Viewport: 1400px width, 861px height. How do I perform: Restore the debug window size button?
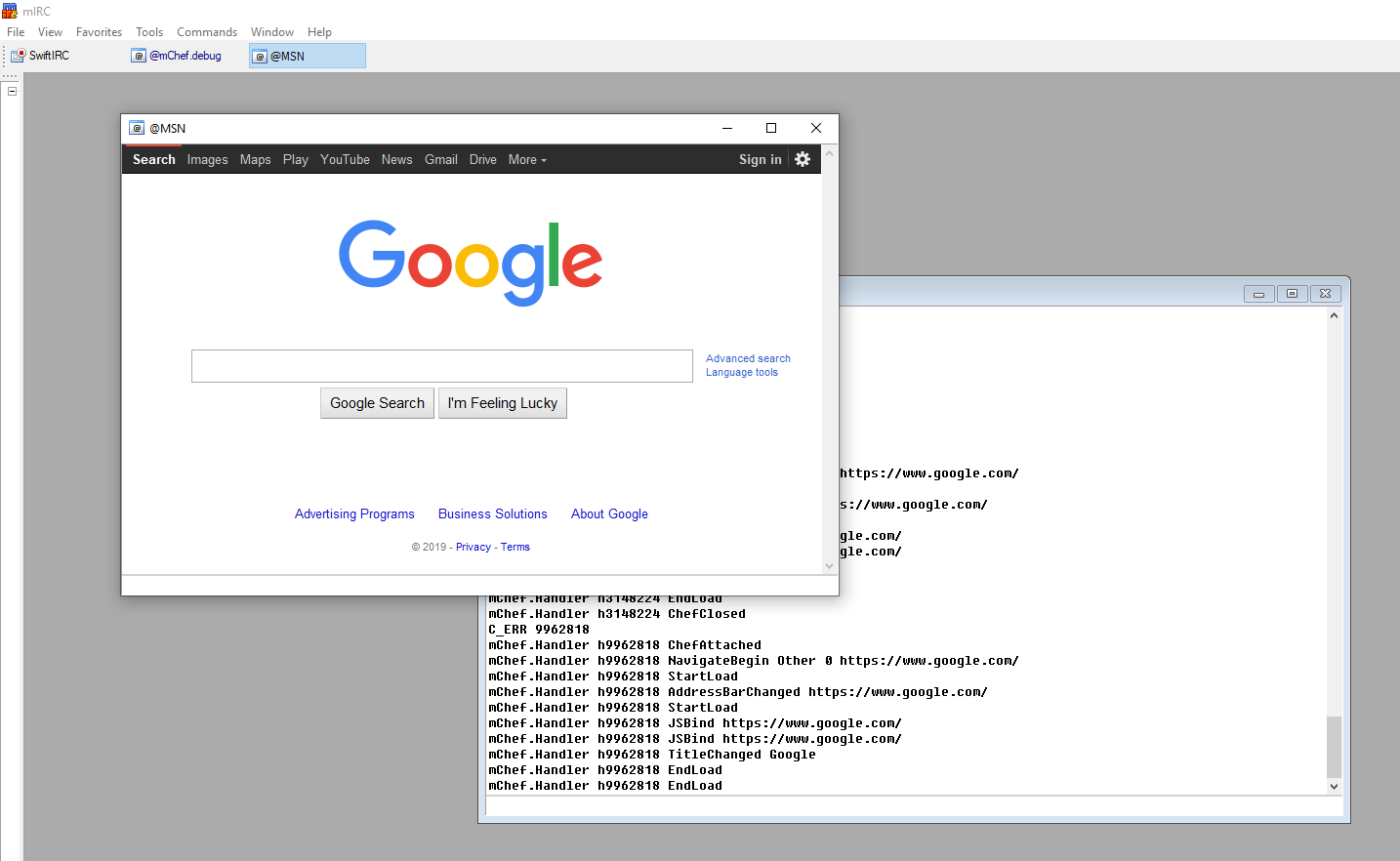[x=1292, y=294]
